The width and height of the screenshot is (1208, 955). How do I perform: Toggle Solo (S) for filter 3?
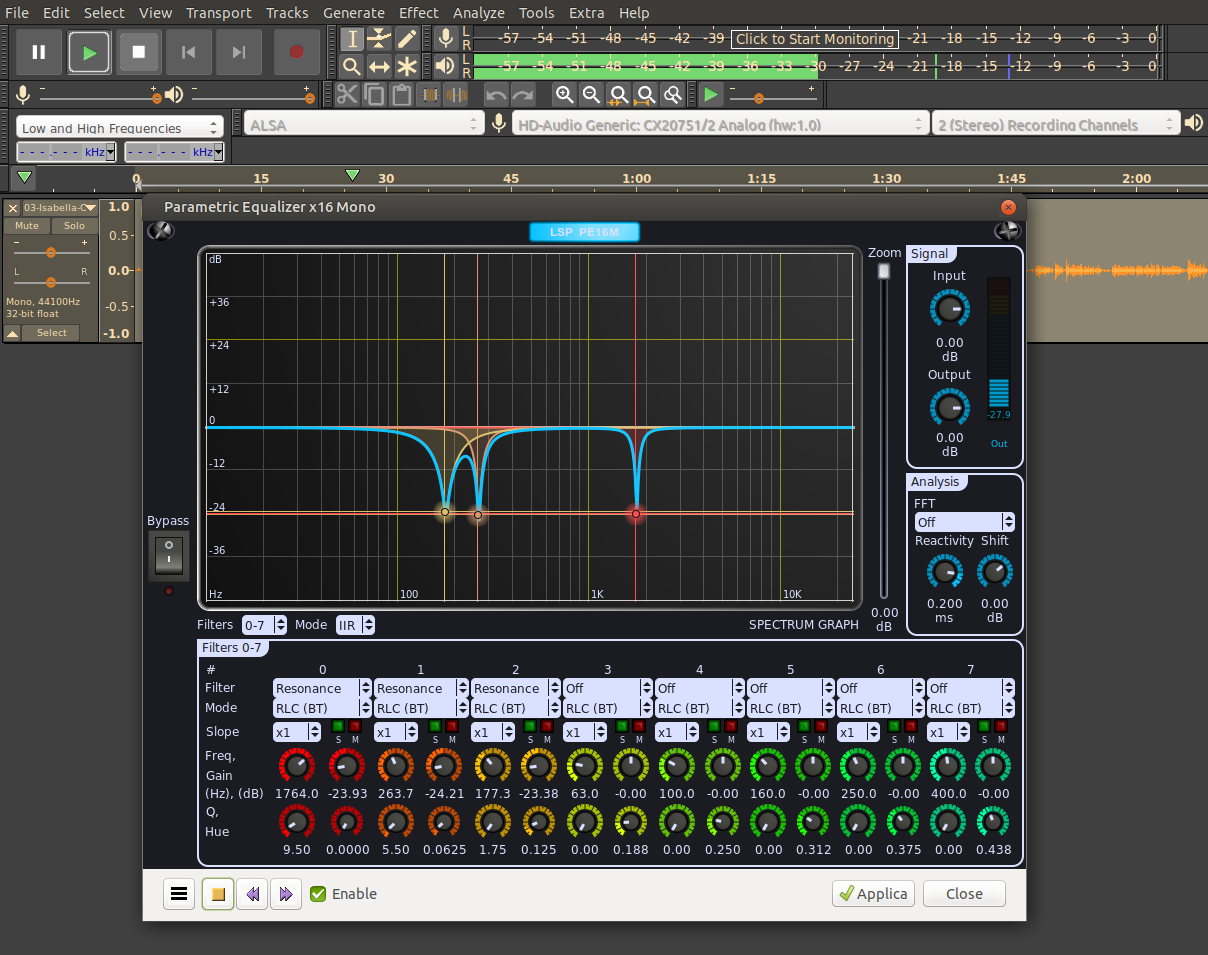coord(621,727)
